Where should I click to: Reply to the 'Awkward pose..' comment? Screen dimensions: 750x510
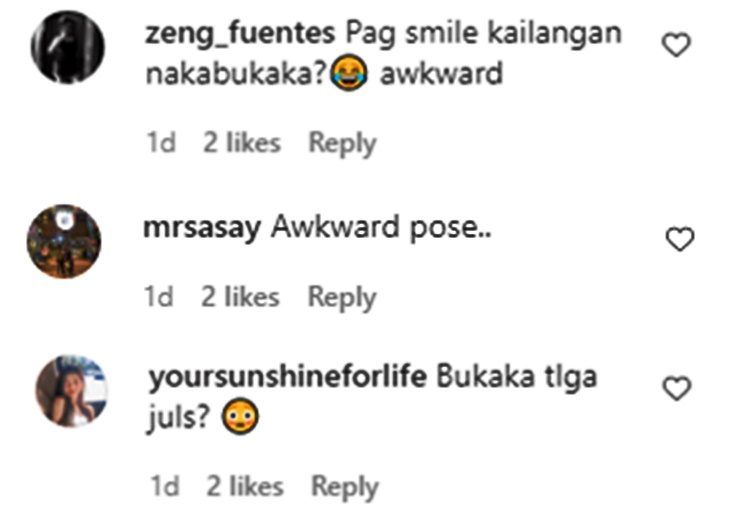[x=342, y=298]
